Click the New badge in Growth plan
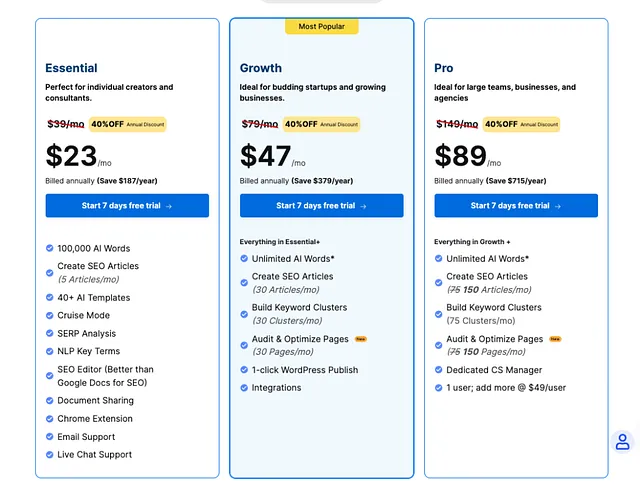Screen dimensions: 640x489 pos(361,339)
